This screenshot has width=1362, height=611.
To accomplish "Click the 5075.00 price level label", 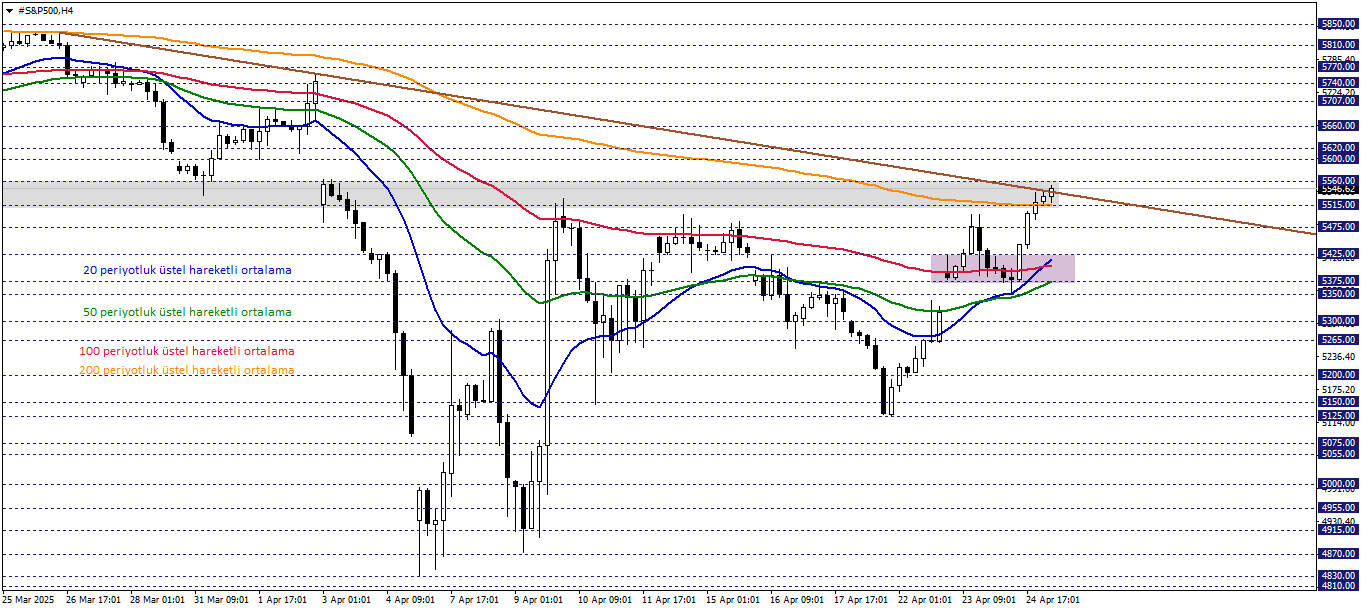I will pos(1338,442).
